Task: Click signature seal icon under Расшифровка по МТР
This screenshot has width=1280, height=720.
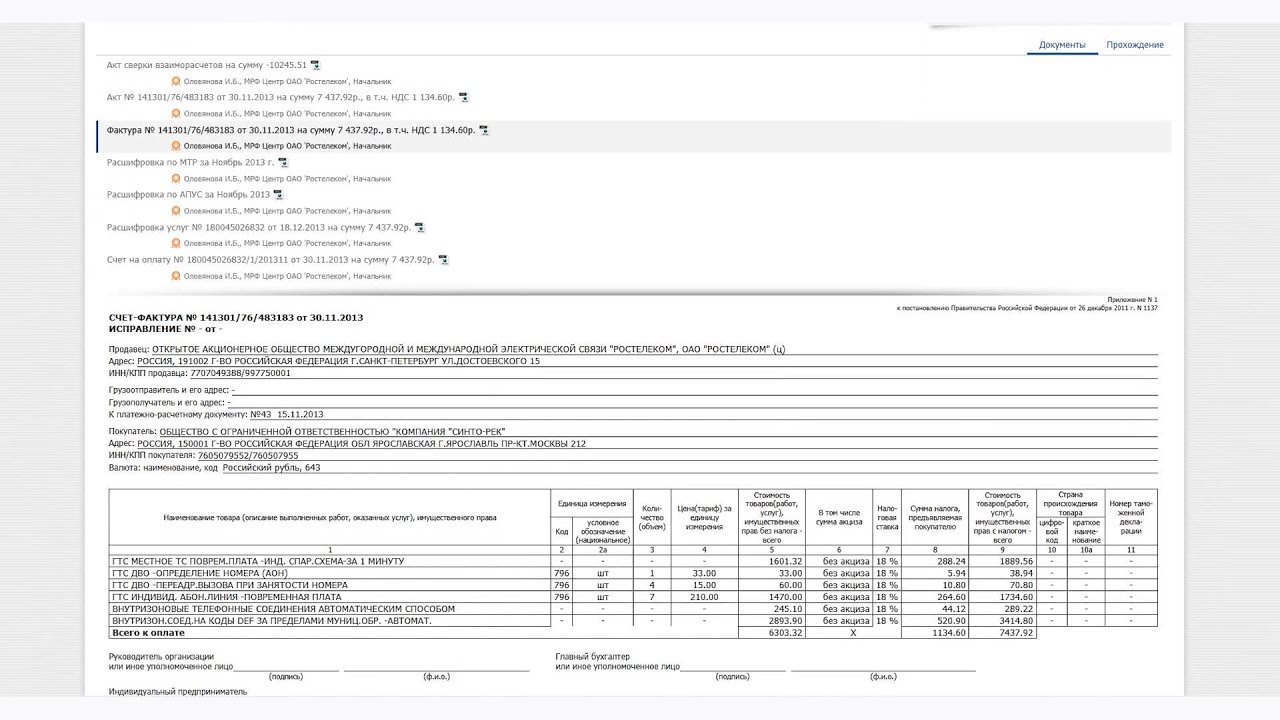Action: click(176, 178)
